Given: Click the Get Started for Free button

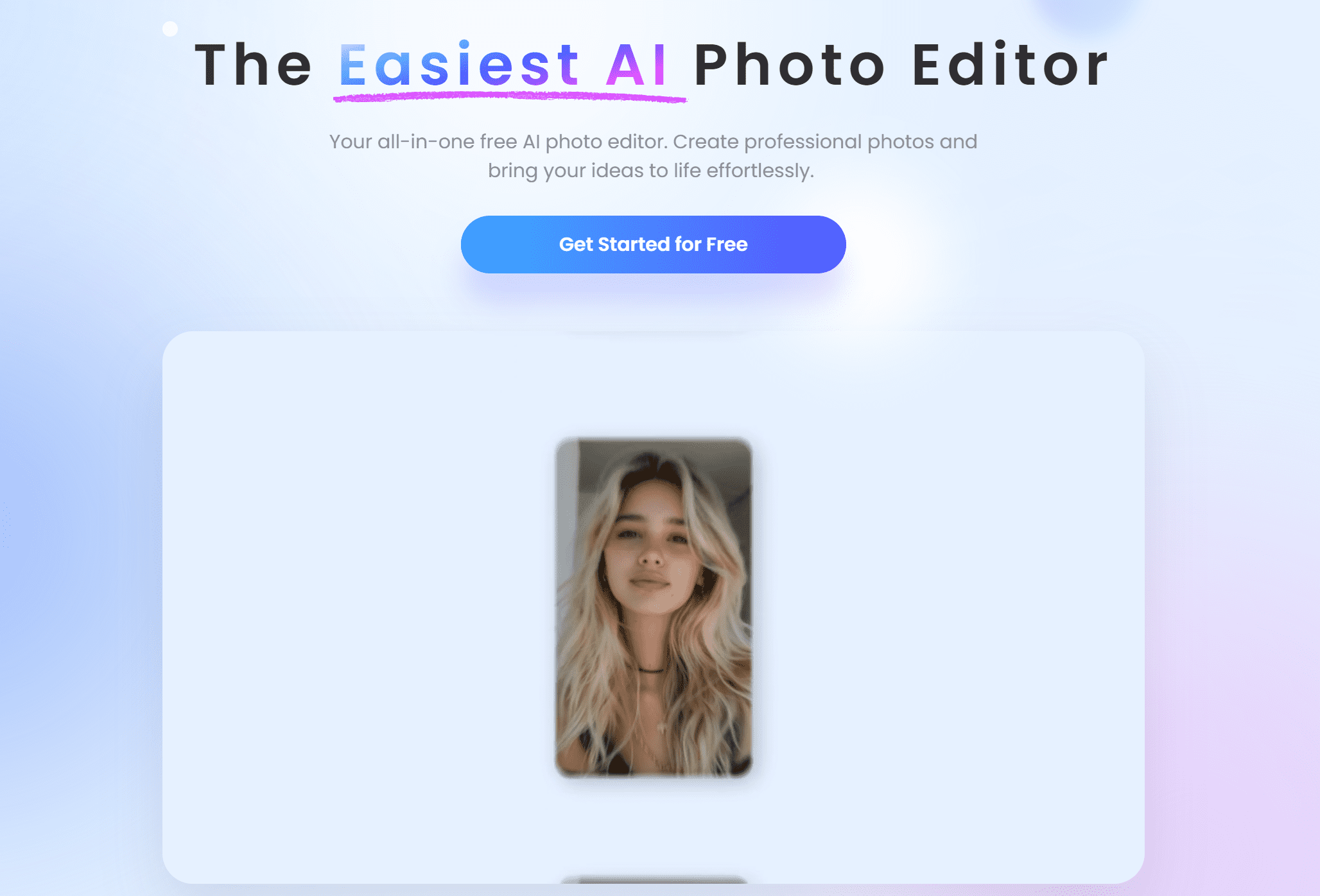Looking at the screenshot, I should (653, 245).
